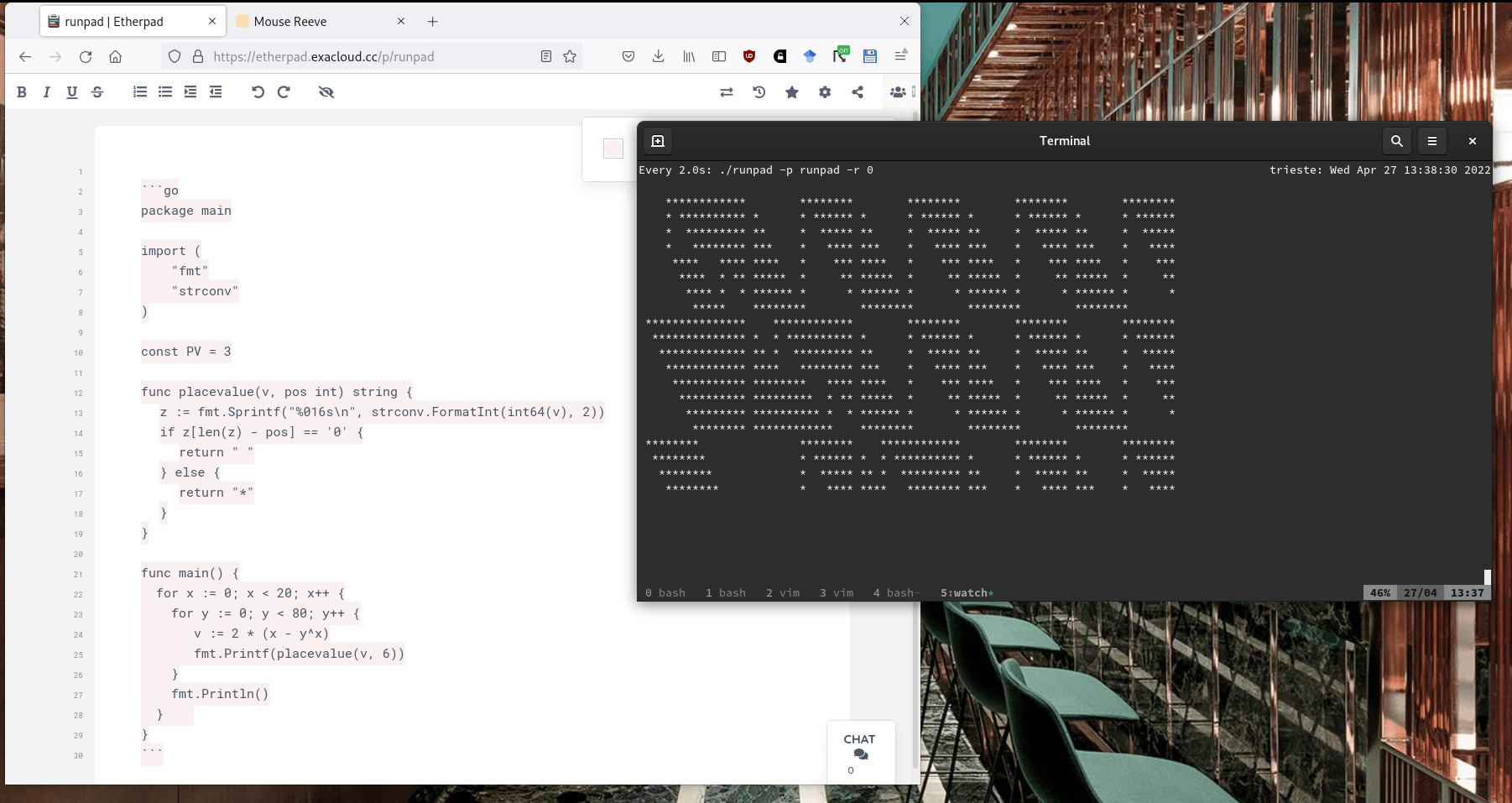Open Firefox home page

click(116, 56)
